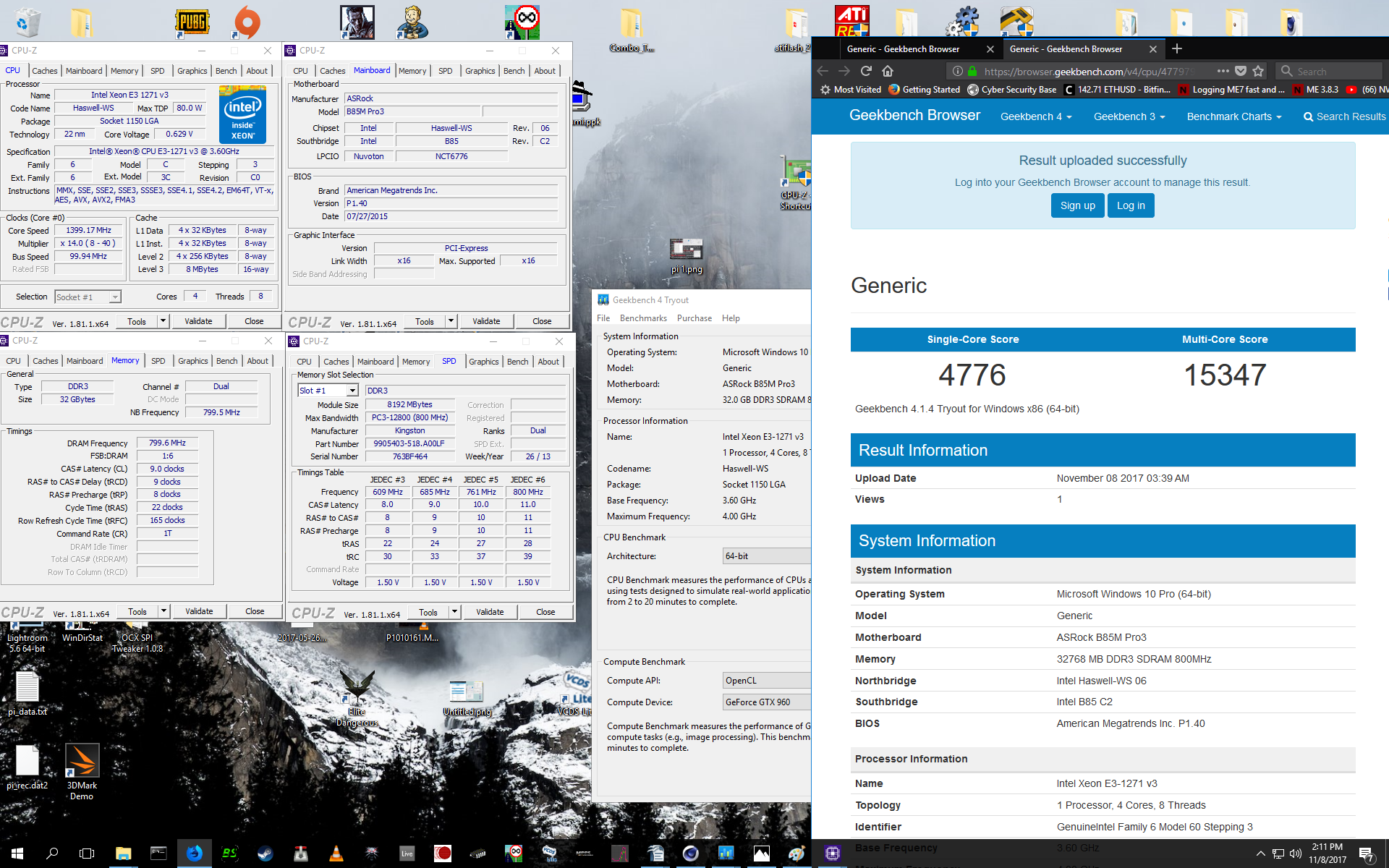
Task: Expand the Geekbench 4 navbar dropdown
Action: click(1036, 116)
